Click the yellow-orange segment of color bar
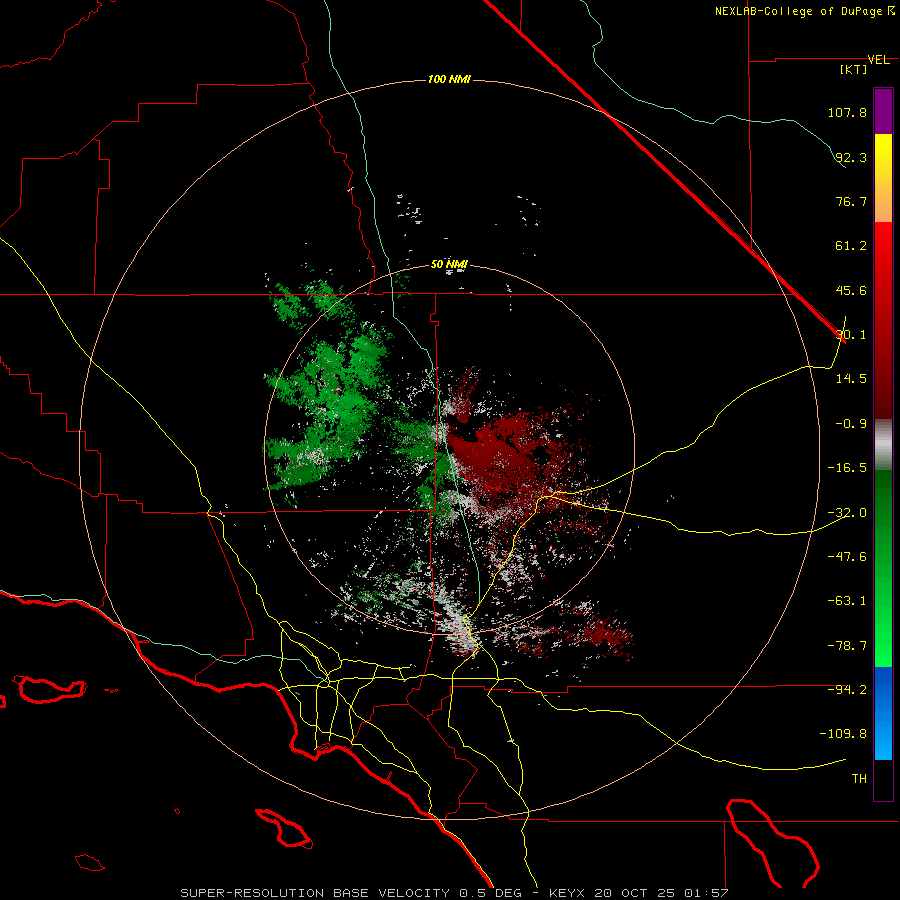The image size is (900, 900). pos(883,178)
